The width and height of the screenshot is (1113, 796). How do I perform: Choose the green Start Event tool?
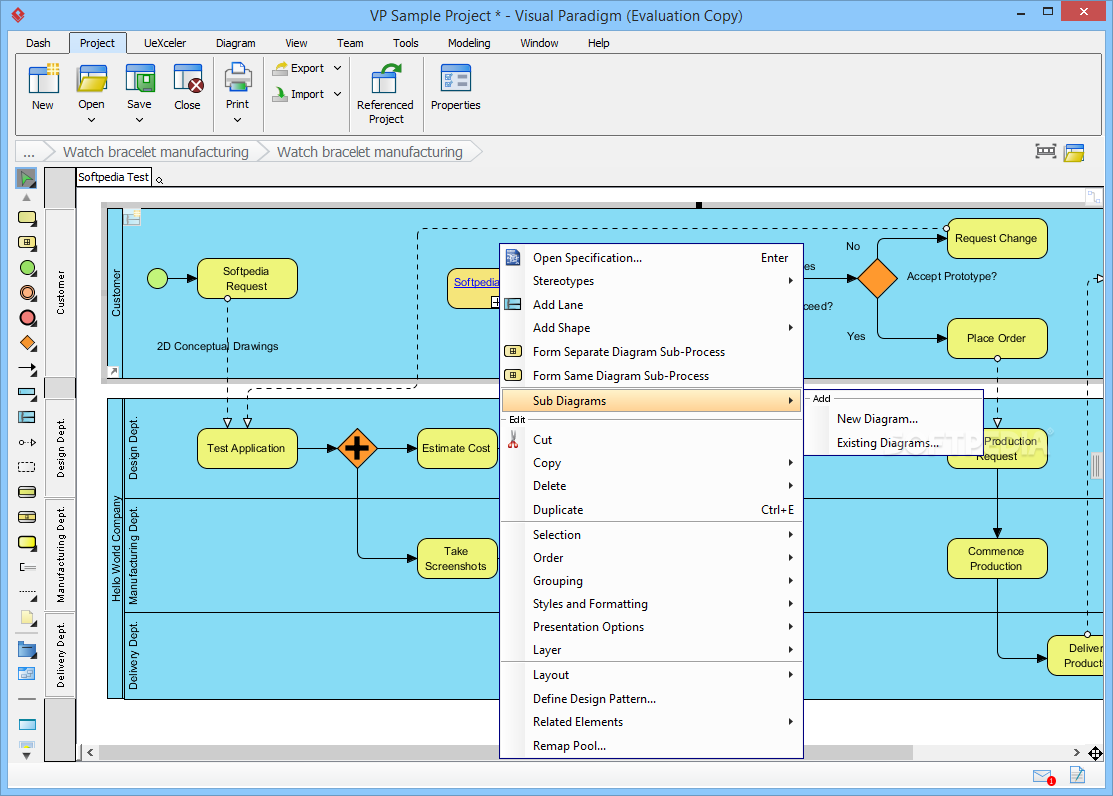(27, 268)
